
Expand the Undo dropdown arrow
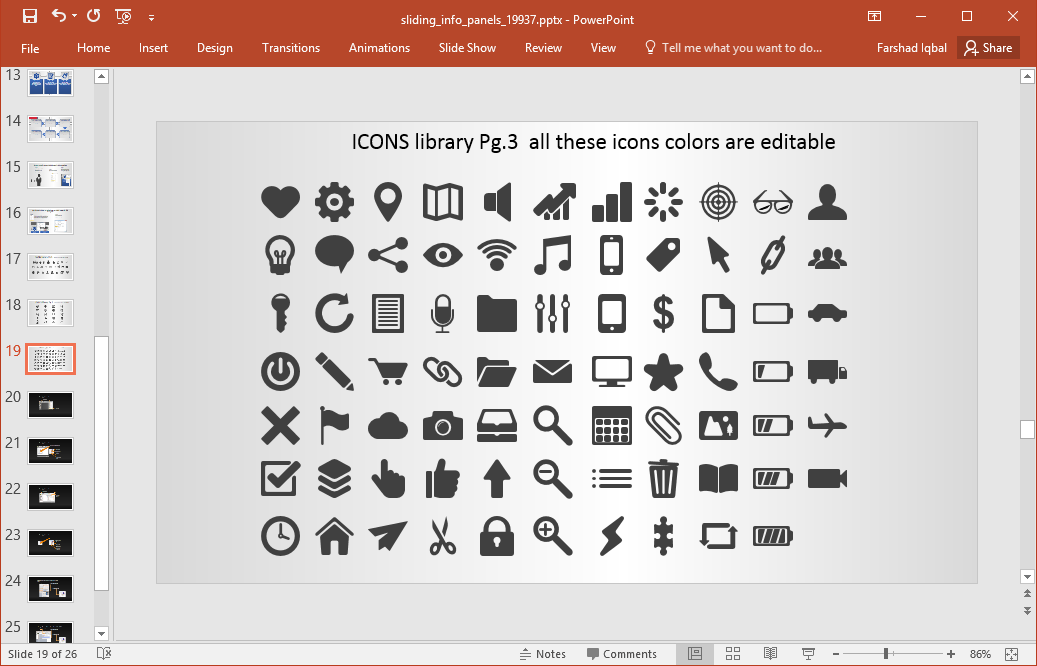pyautogui.click(x=75, y=16)
